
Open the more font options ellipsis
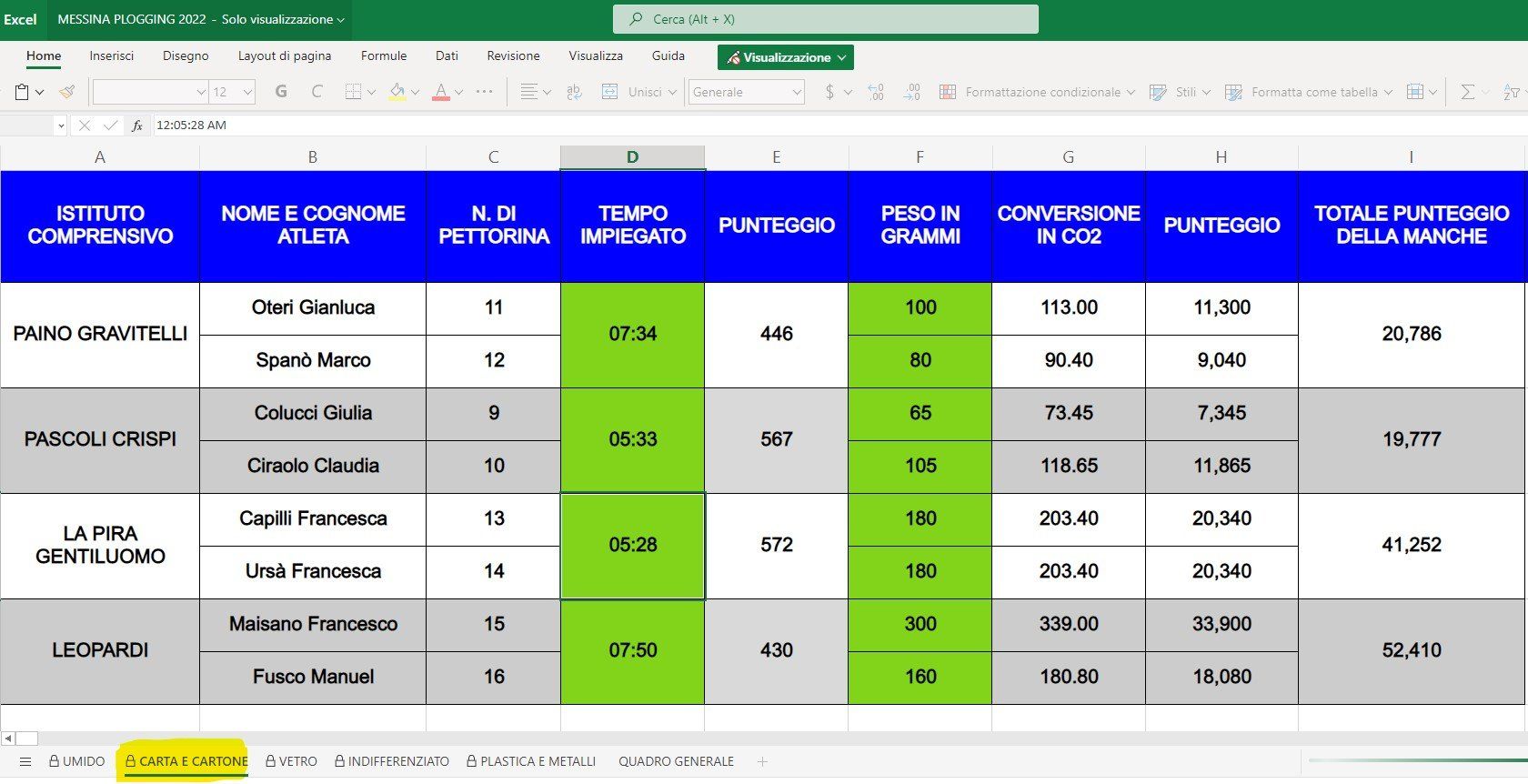pyautogui.click(x=484, y=92)
